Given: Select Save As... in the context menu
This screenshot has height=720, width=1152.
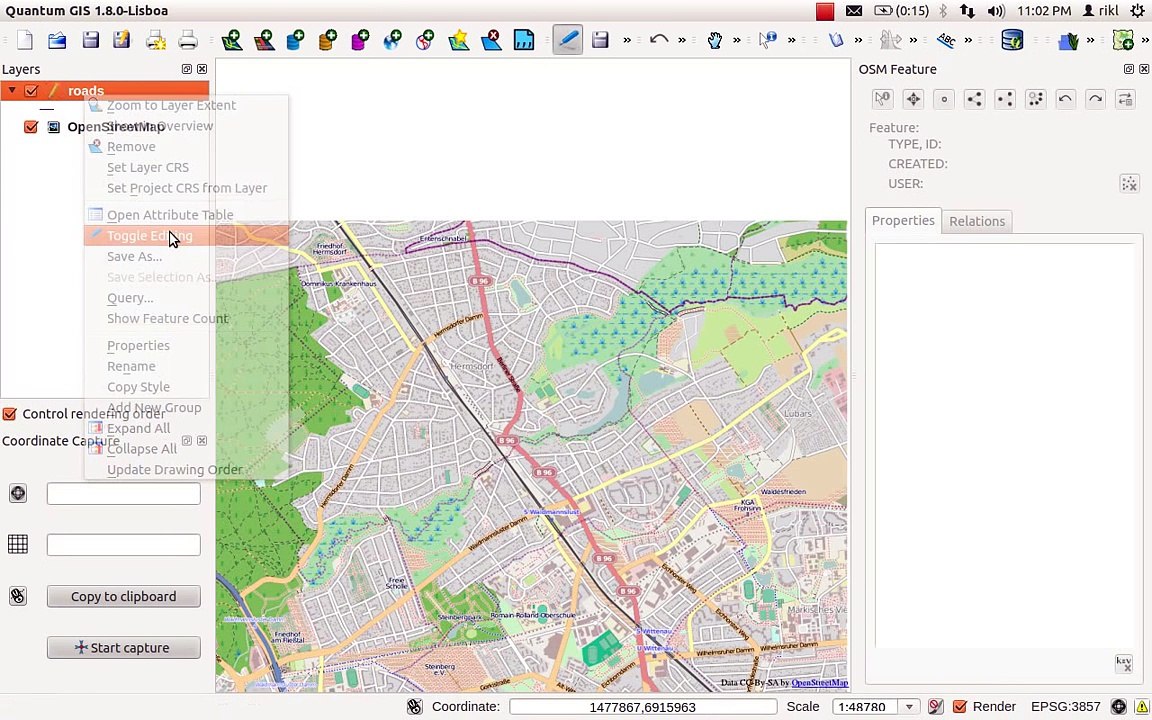Looking at the screenshot, I should (186, 256).
